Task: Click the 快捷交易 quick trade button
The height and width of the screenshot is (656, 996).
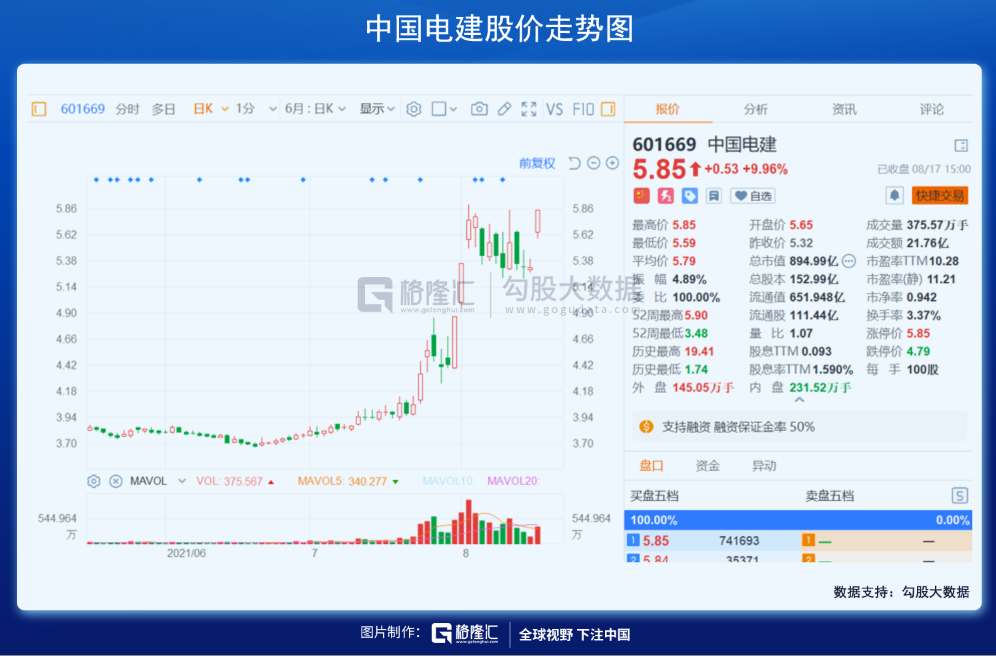Action: (x=940, y=195)
